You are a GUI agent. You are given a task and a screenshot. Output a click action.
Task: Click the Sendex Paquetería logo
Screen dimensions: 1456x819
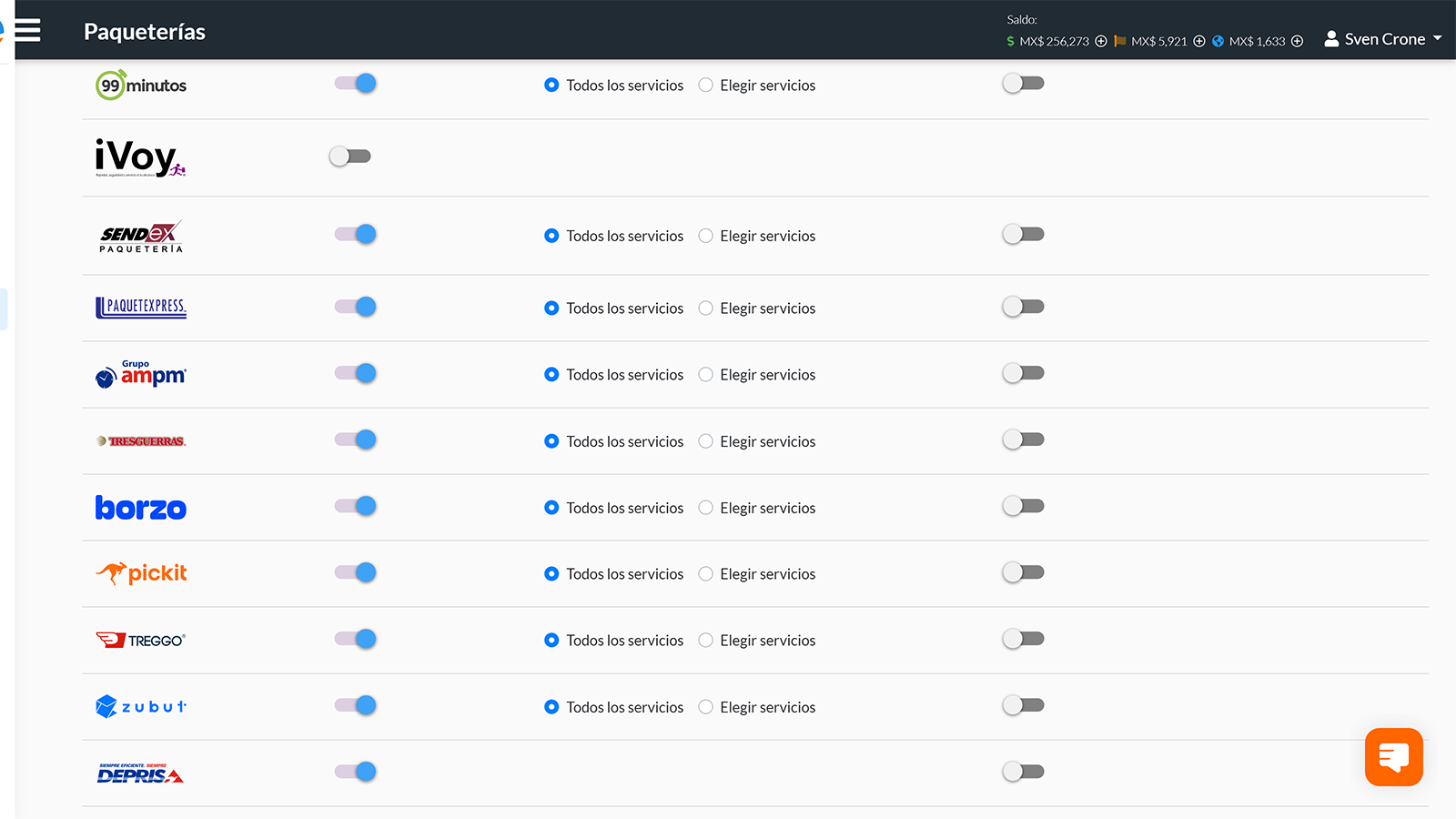click(x=141, y=236)
